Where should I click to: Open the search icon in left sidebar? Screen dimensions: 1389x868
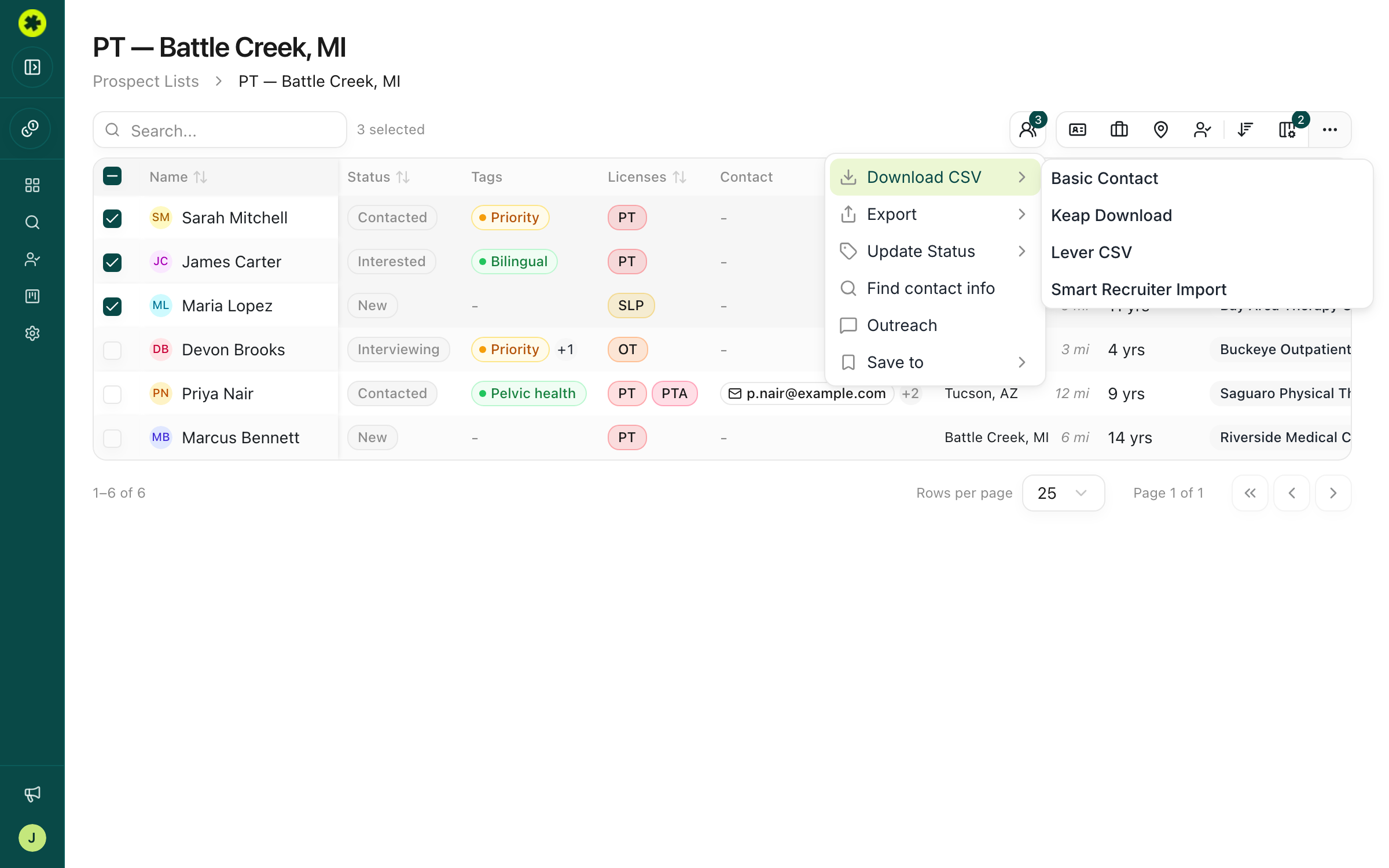click(x=32, y=222)
